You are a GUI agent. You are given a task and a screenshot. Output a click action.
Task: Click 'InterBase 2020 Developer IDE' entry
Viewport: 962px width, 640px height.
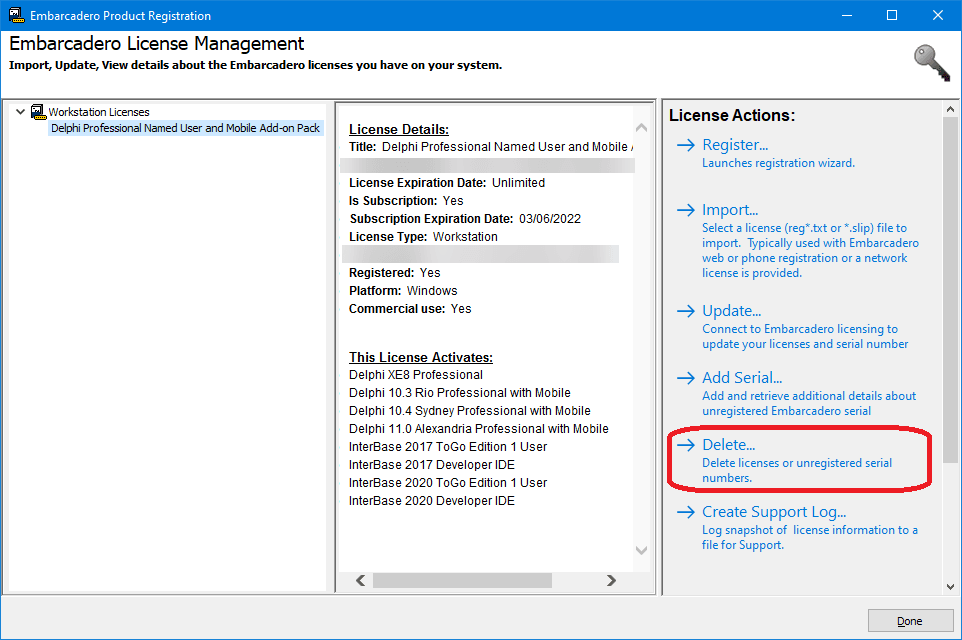pyautogui.click(x=432, y=501)
